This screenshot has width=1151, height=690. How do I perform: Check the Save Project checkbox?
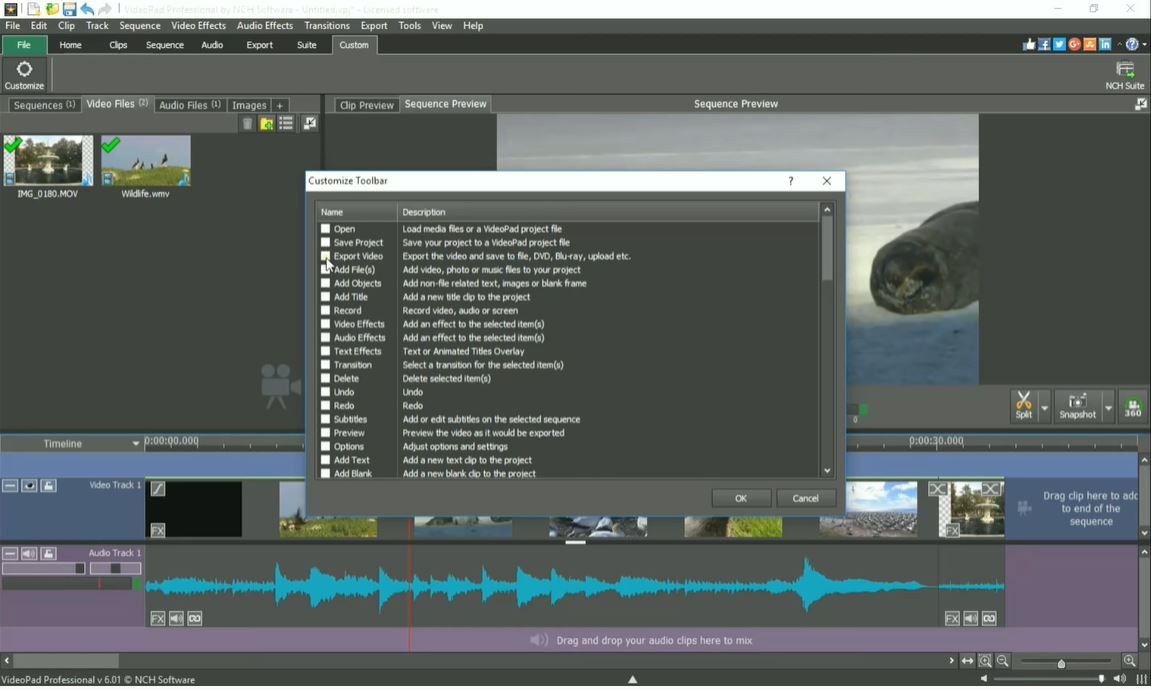(x=325, y=242)
